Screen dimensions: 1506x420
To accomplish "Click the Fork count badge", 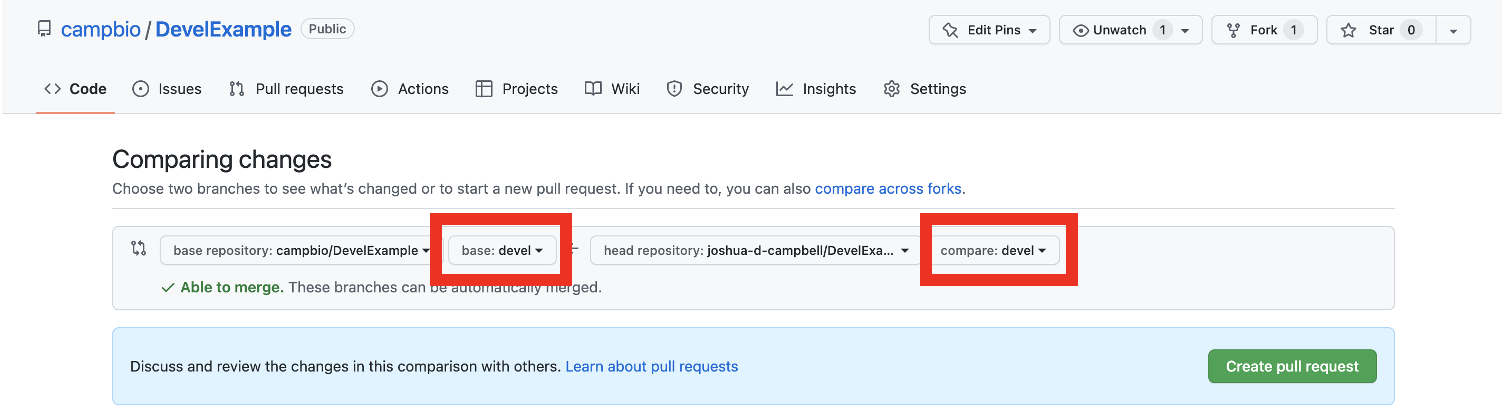I will pyautogui.click(x=1294, y=30).
